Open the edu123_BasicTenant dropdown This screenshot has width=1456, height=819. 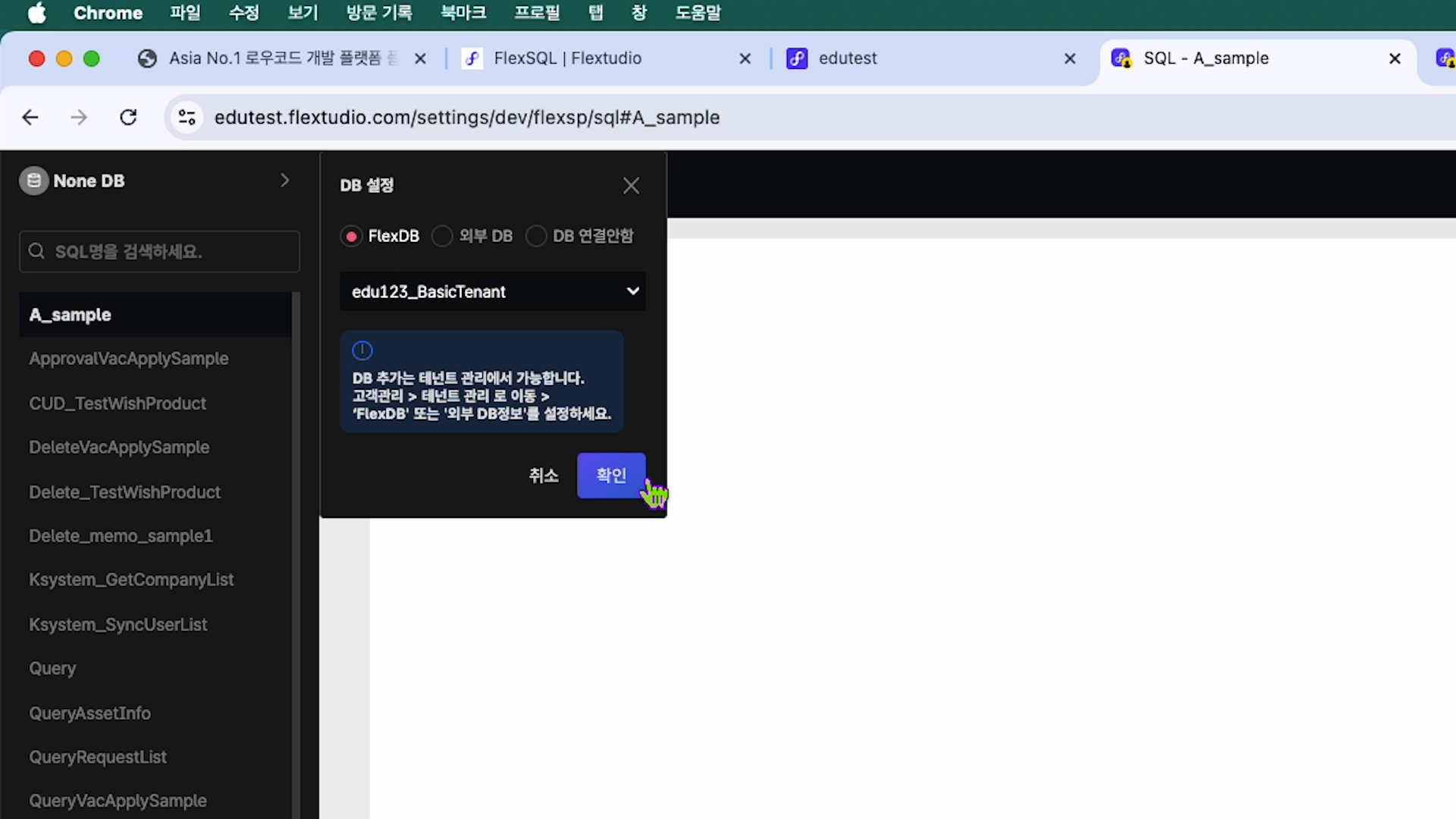(x=493, y=292)
